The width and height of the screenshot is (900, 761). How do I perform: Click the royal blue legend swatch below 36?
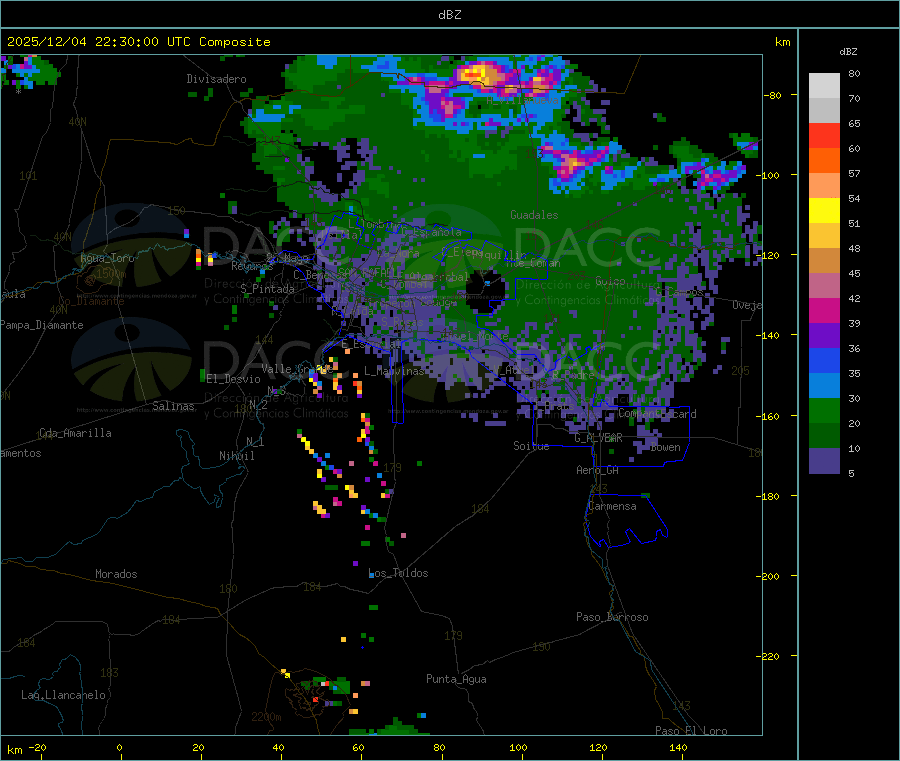coord(824,360)
